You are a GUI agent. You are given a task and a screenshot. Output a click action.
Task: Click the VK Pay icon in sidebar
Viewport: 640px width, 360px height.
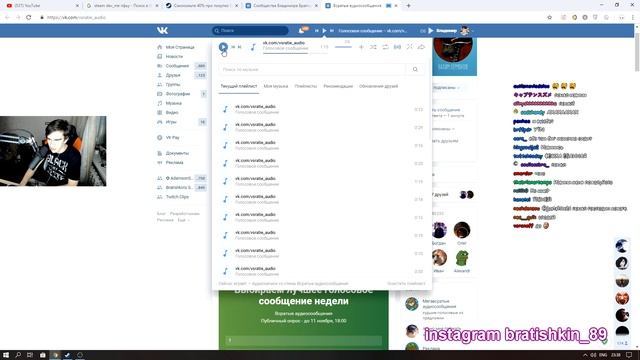tap(160, 138)
